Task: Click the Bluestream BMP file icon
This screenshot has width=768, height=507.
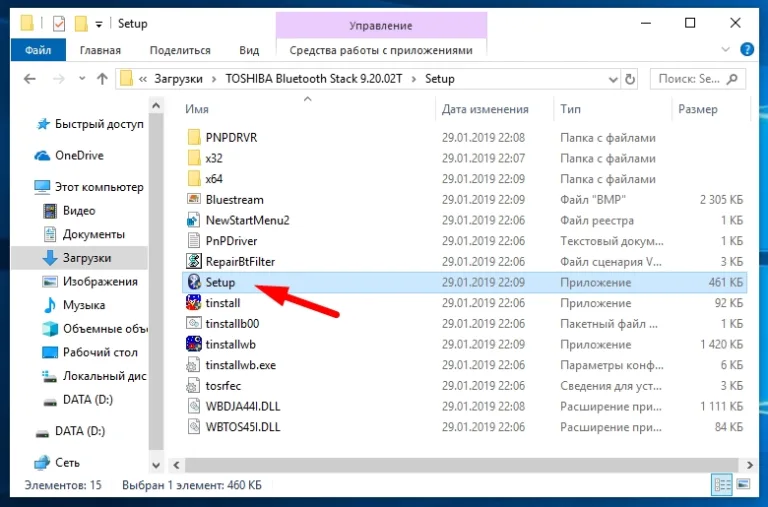Action: pyautogui.click(x=194, y=199)
